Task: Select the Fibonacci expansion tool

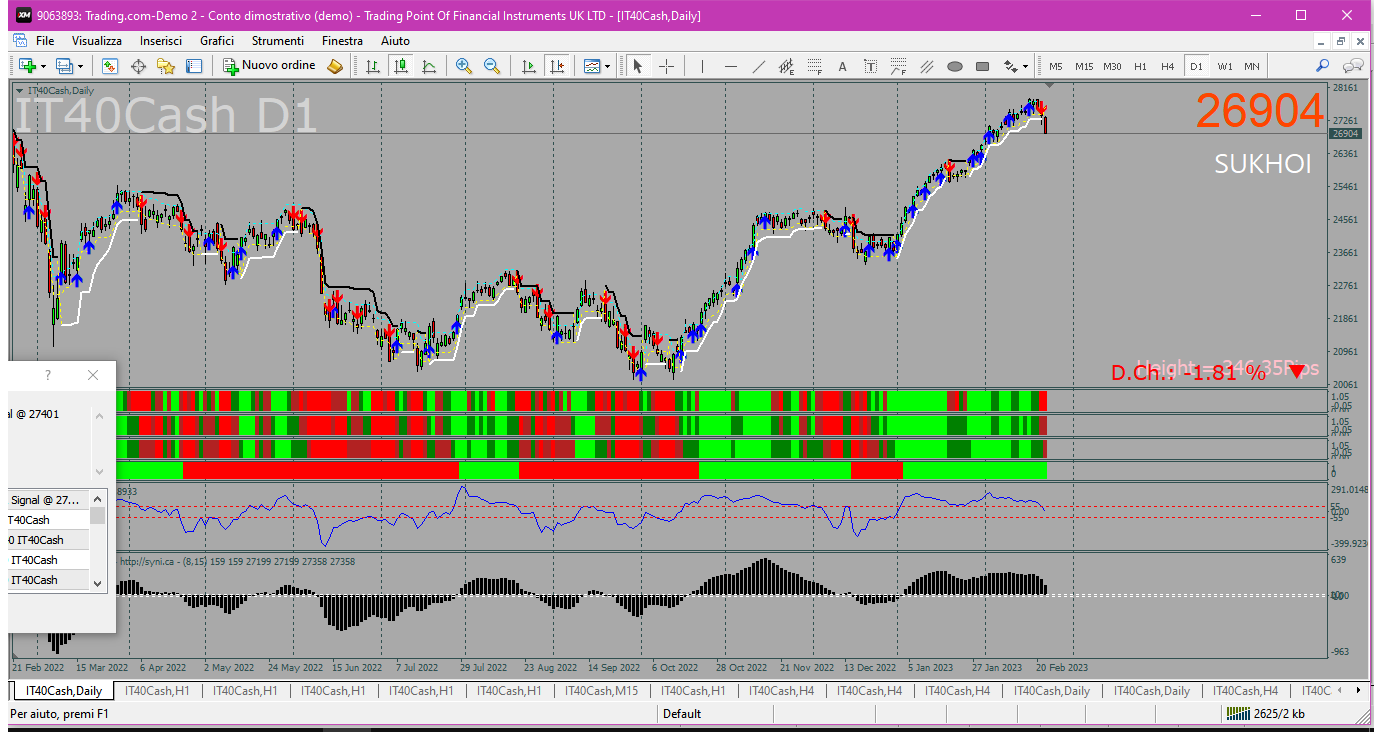Action: point(898,66)
